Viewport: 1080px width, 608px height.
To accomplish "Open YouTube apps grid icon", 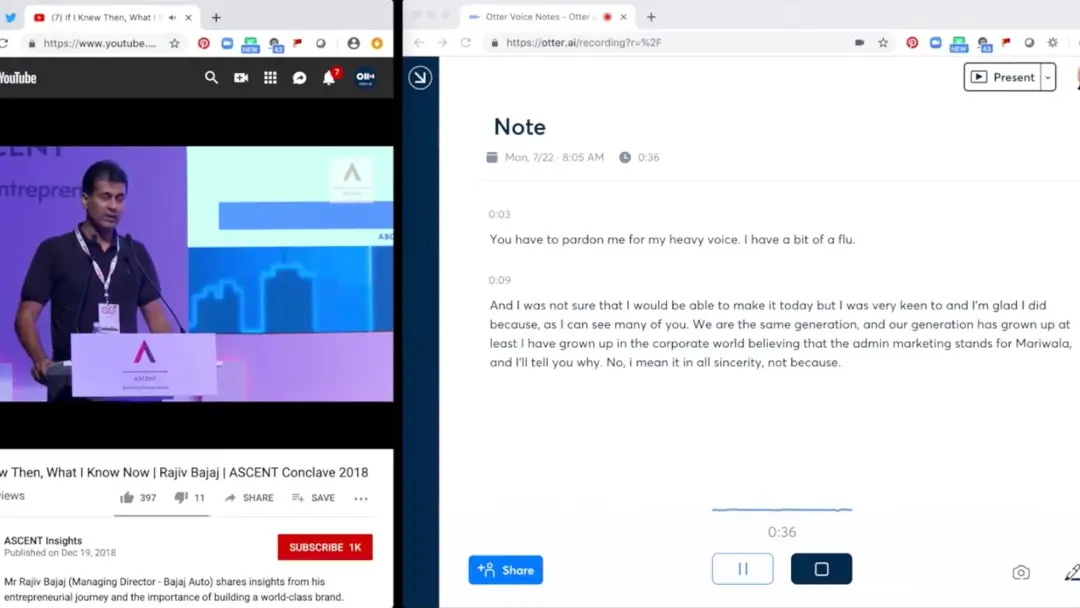I will 270,78.
